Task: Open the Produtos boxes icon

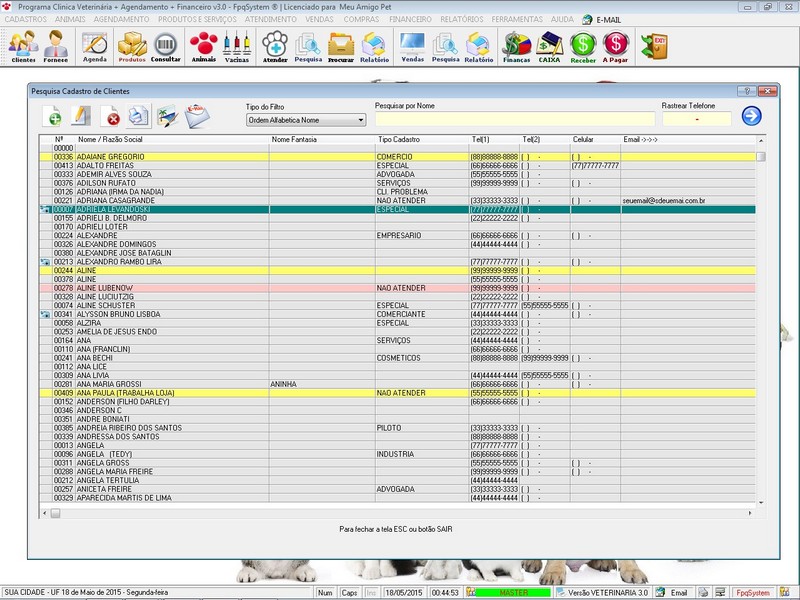Action: coord(132,46)
